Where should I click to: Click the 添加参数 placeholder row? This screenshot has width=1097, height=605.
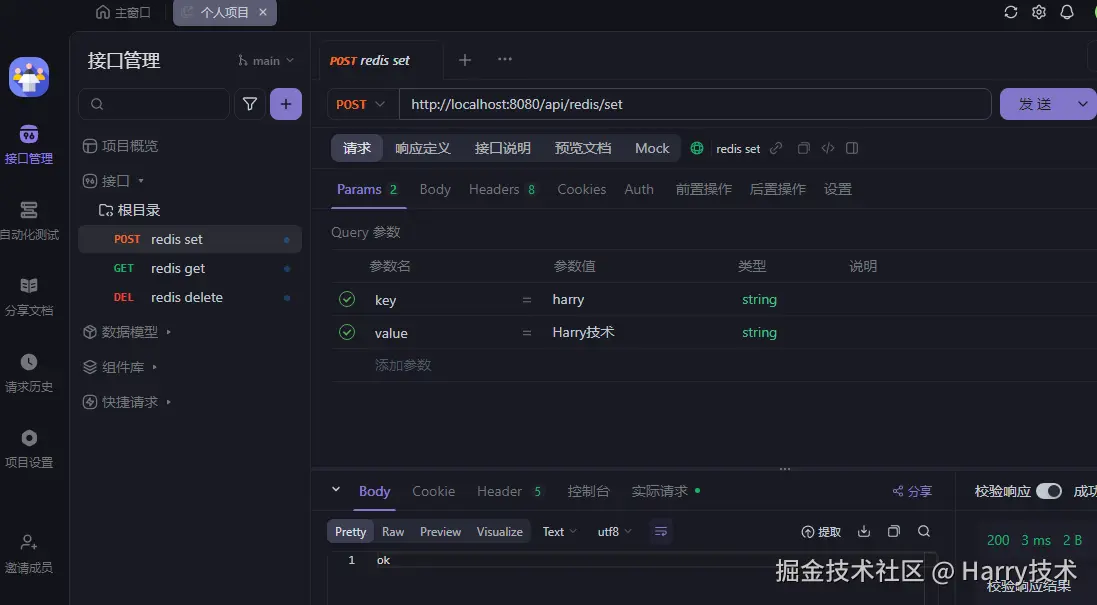pos(403,365)
